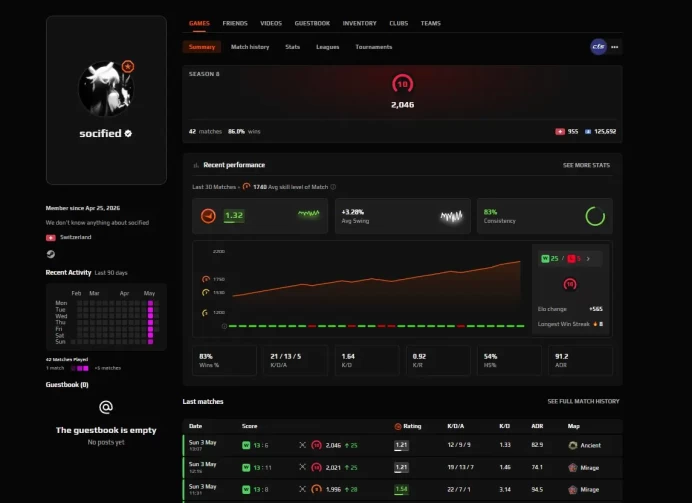The height and width of the screenshot is (503, 692).
Task: Click the magenta Monday activity cell
Action: coord(150,303)
